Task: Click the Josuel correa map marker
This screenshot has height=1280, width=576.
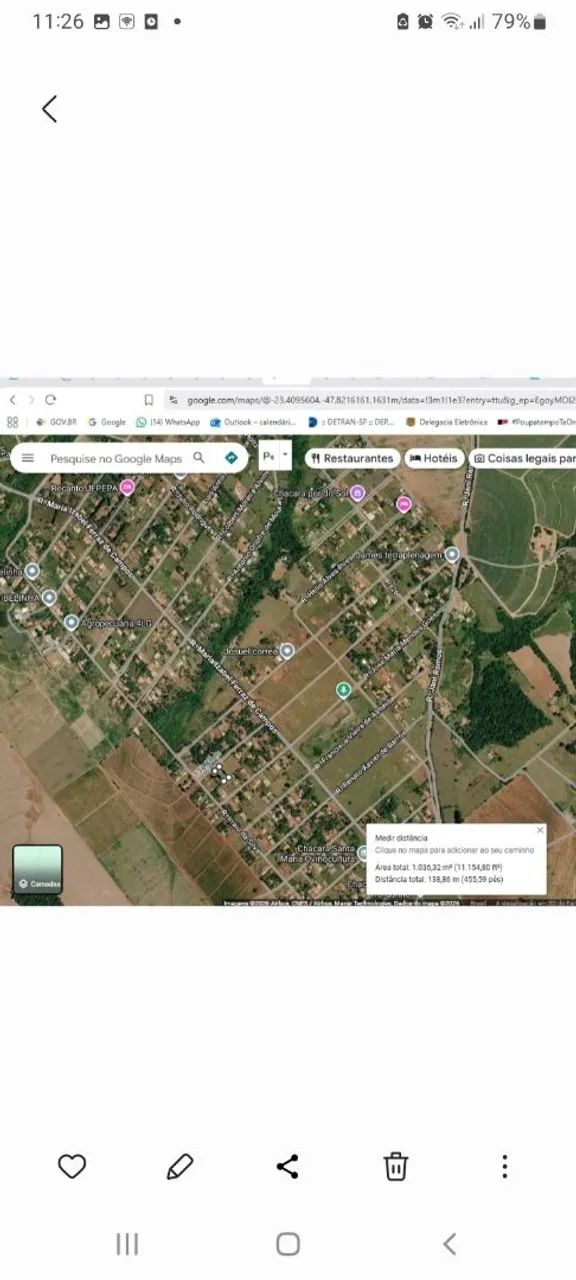Action: [287, 651]
